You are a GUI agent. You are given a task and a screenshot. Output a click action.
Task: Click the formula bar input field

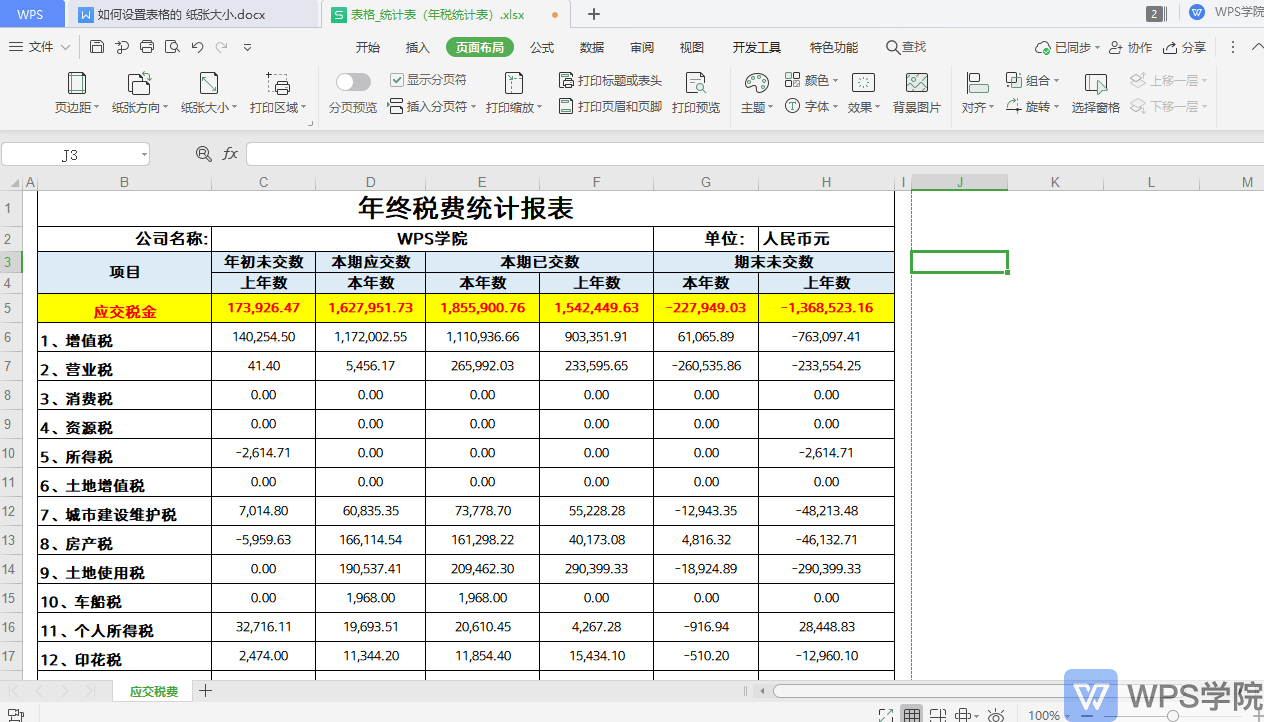tap(754, 154)
